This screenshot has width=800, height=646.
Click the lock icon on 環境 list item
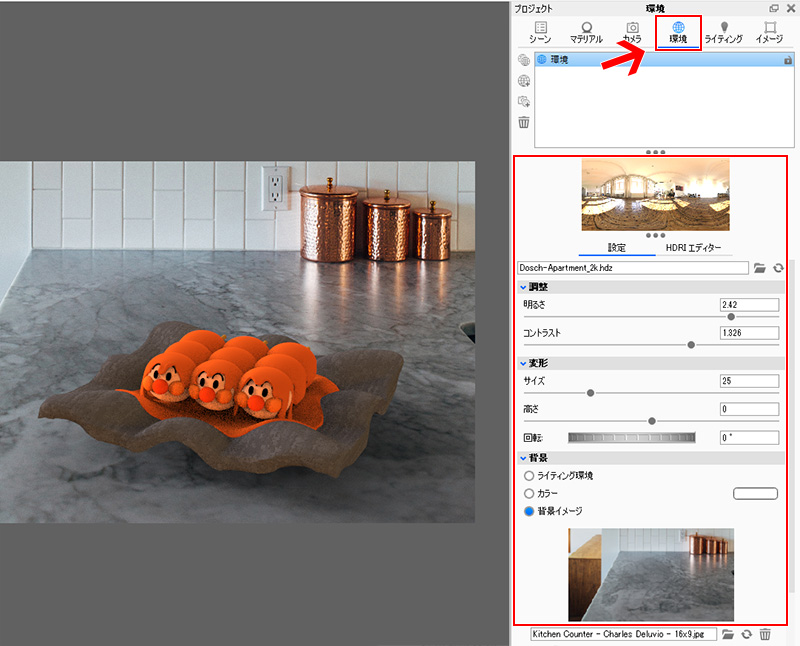click(788, 61)
